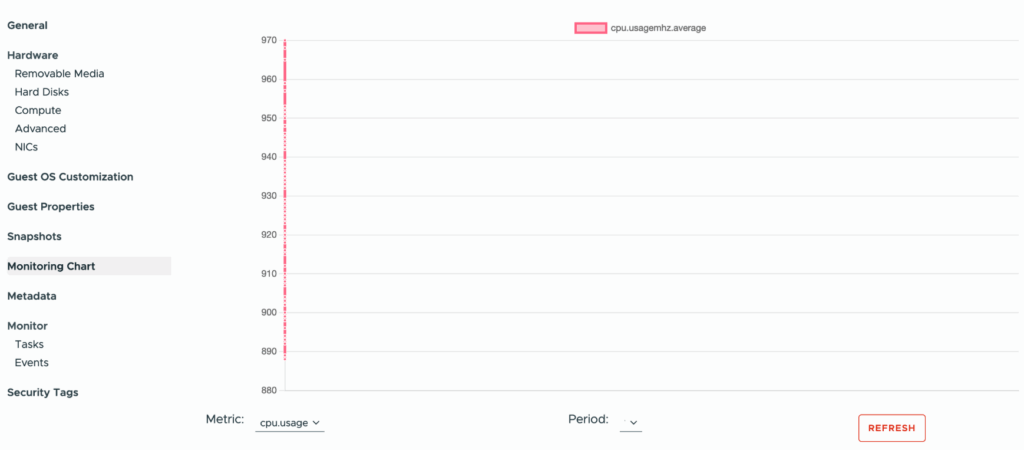Open the Snapshots section

tap(34, 236)
